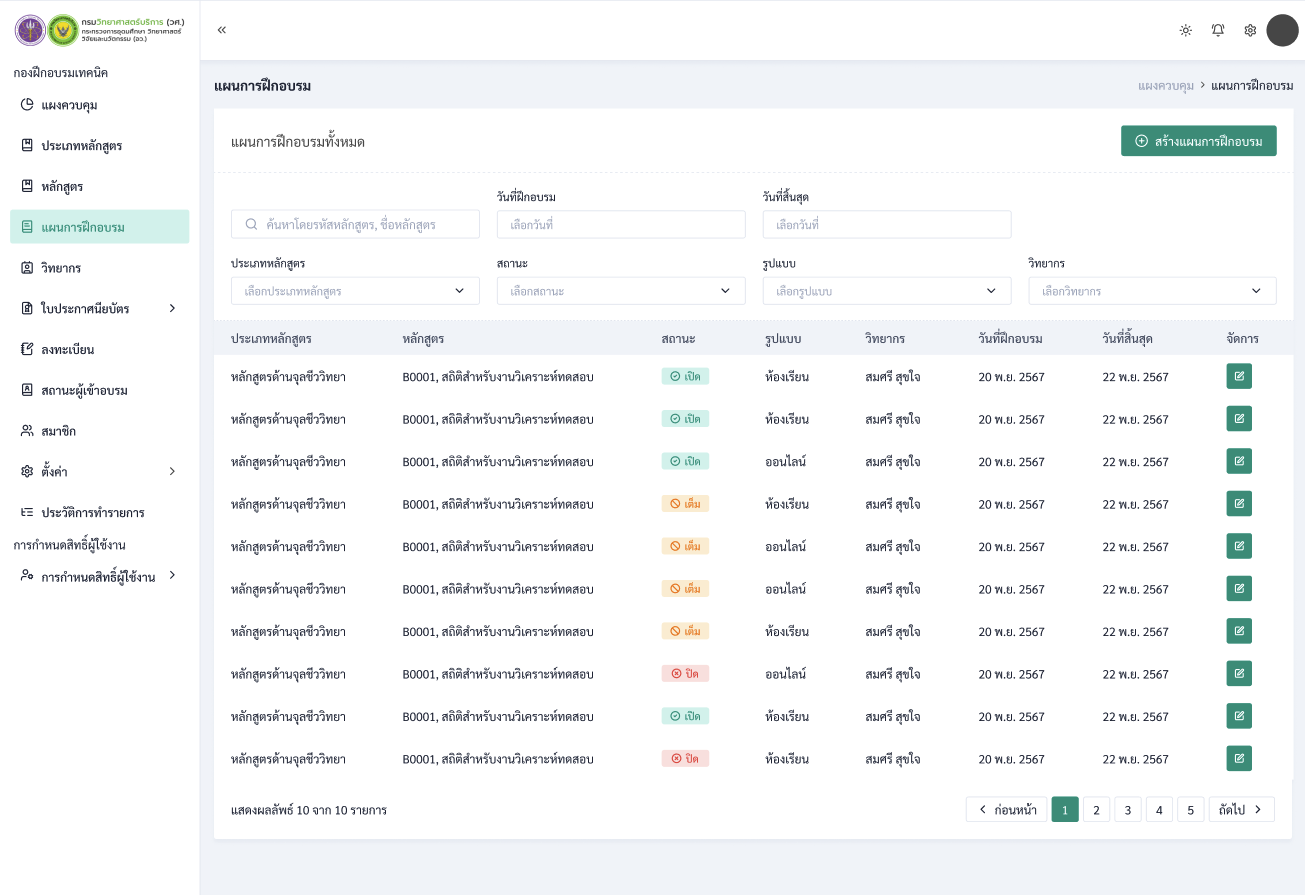Collapse the sidebar with double-chevron icon
Viewport: 1305px width, 895px height.
point(222,30)
